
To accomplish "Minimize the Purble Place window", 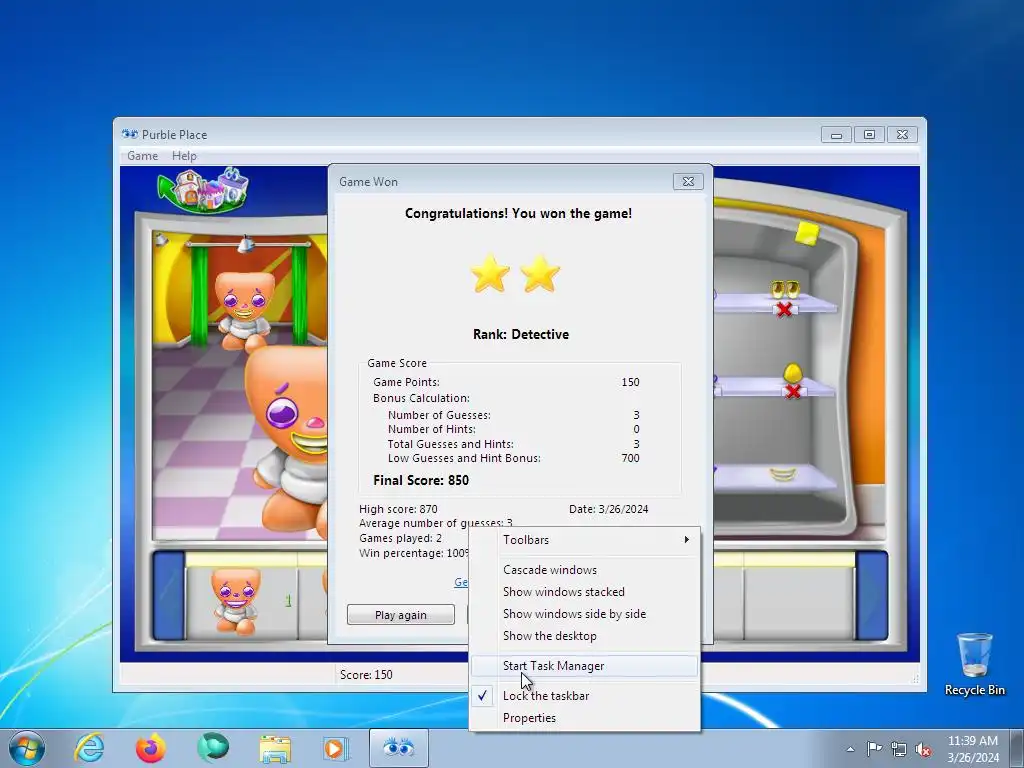I will (x=837, y=135).
